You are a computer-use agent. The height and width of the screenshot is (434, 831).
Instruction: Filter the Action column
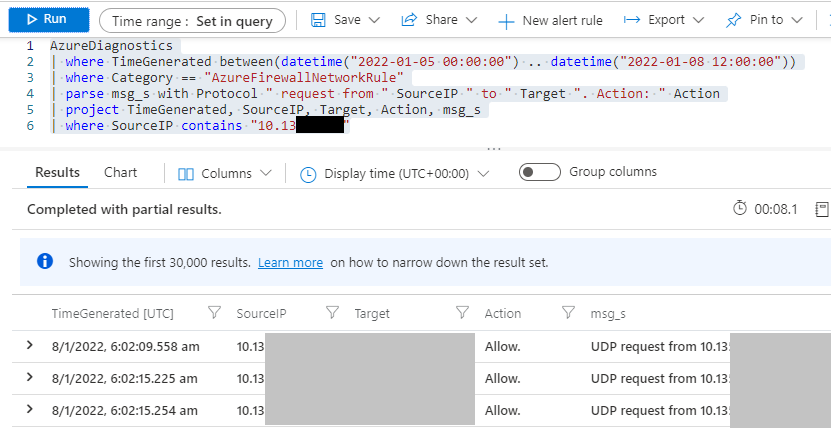coord(567,314)
